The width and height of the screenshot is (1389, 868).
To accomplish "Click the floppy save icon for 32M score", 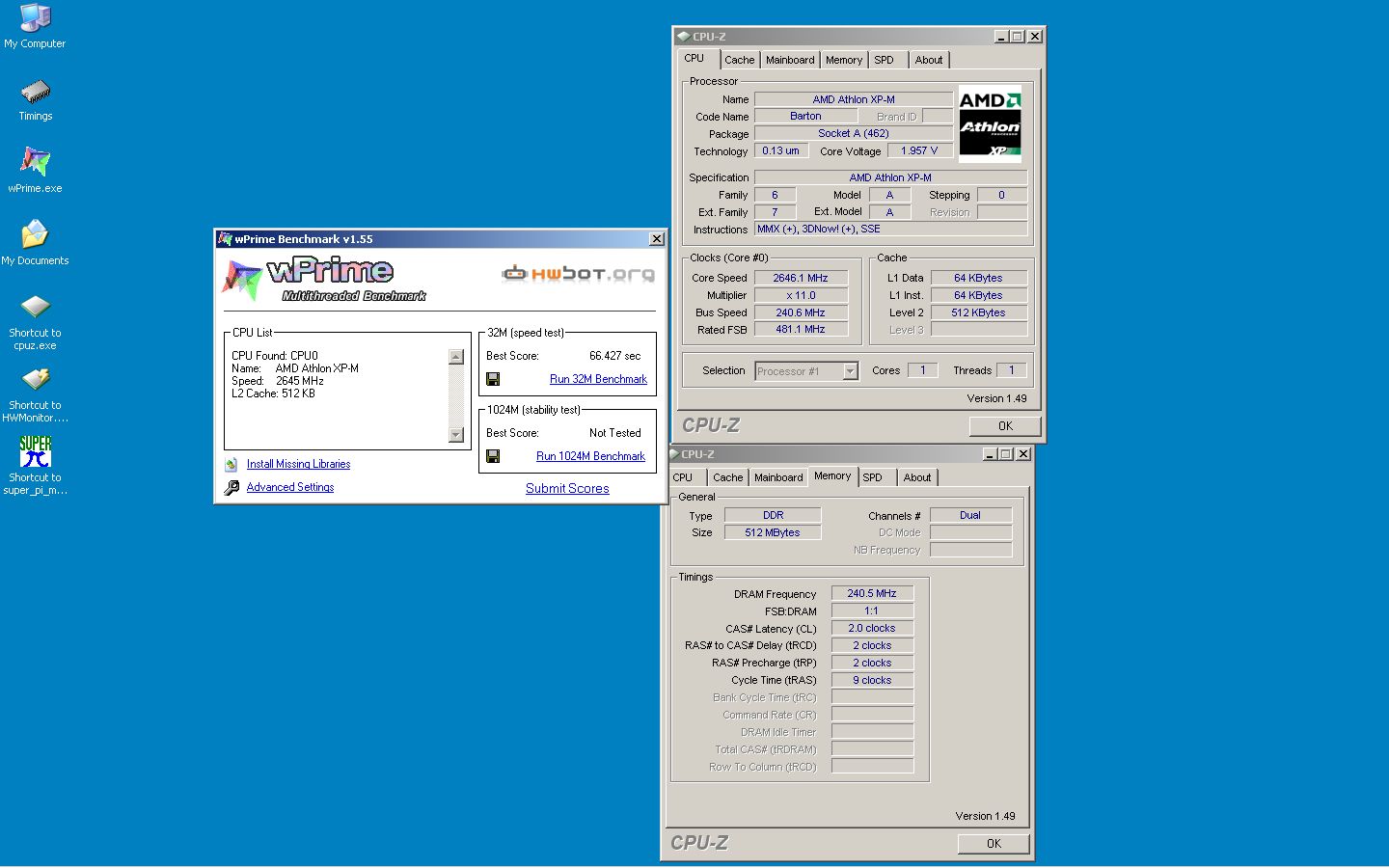I will click(493, 379).
